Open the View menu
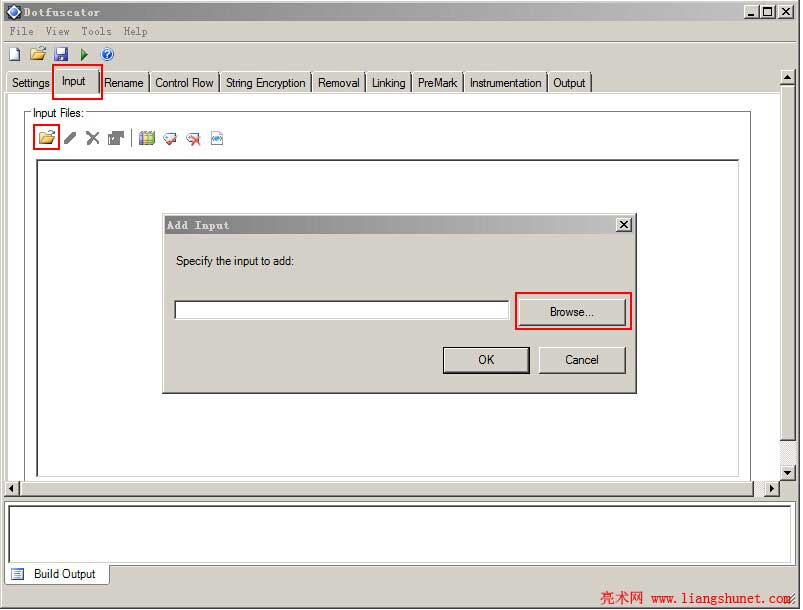This screenshot has width=803, height=610. tap(57, 32)
